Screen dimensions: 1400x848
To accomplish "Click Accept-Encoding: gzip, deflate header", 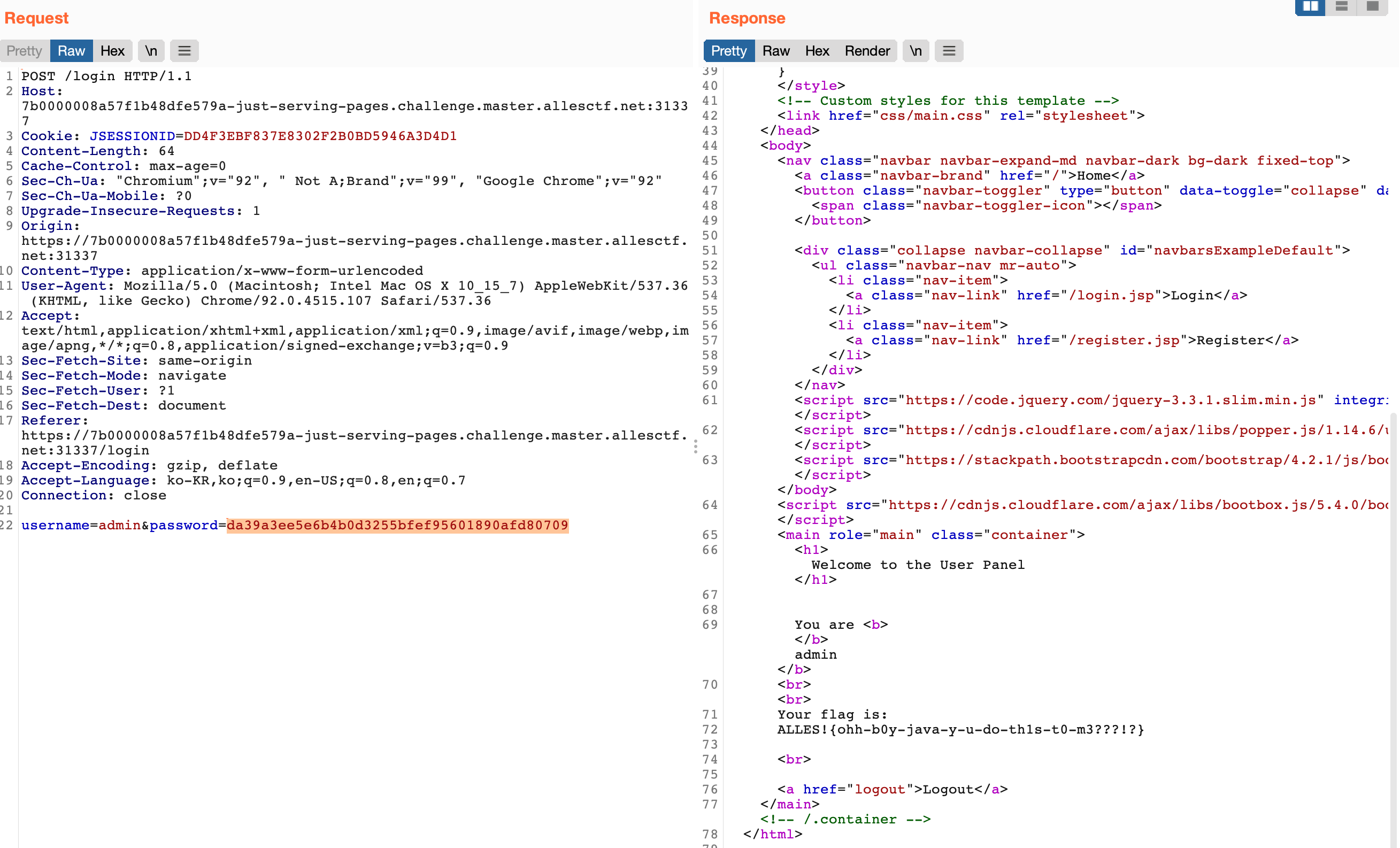I will coord(149,465).
